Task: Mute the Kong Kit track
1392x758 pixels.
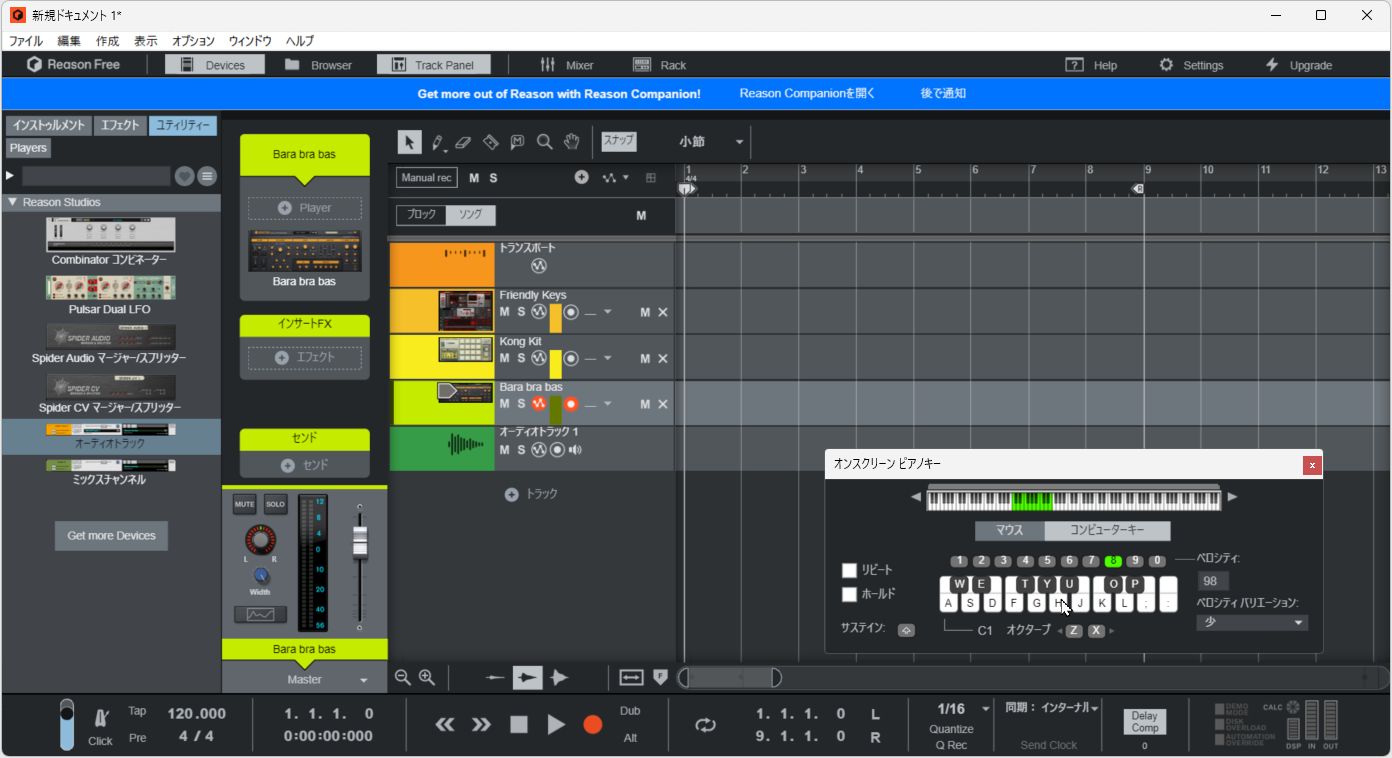Action: tap(505, 358)
